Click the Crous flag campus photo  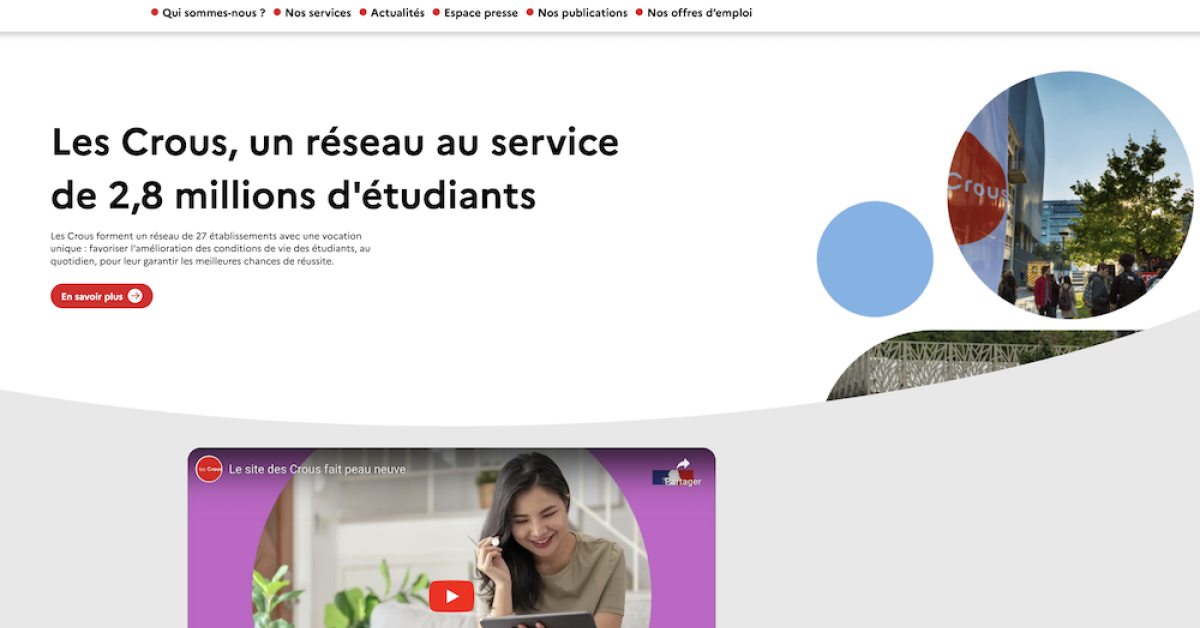(1070, 194)
